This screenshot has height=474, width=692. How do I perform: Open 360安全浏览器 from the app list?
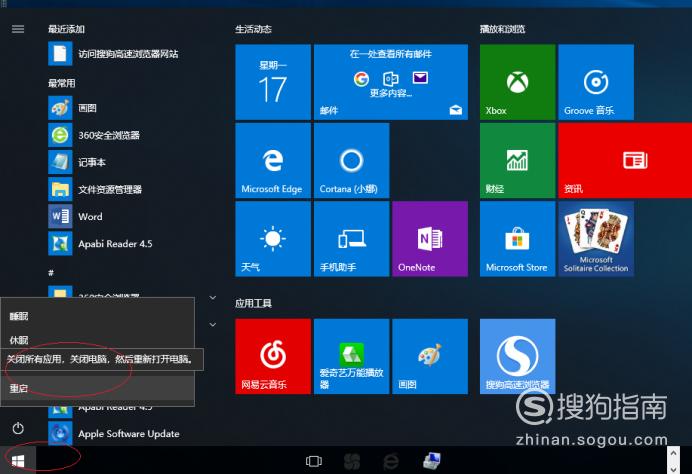click(x=94, y=135)
